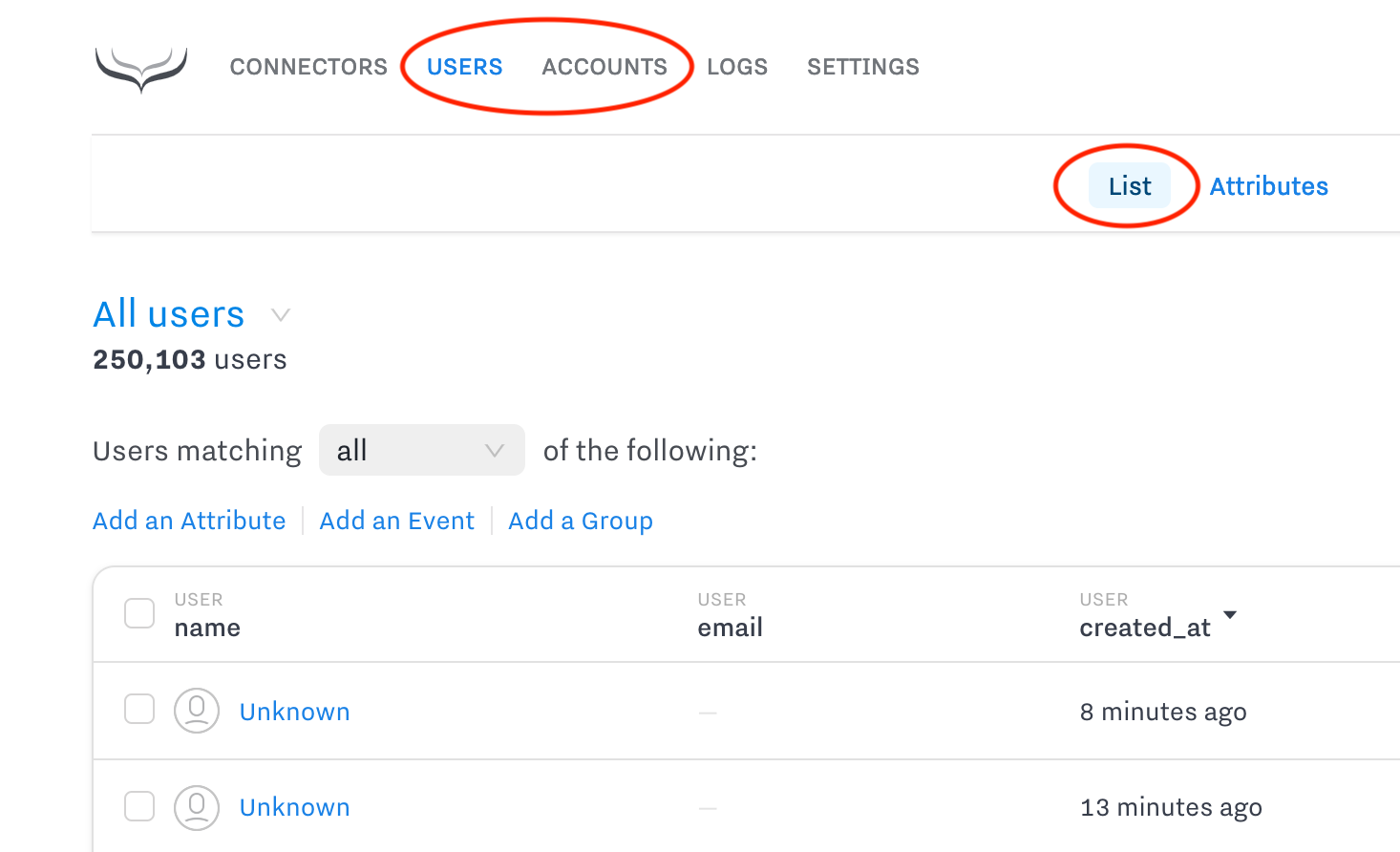Open the Connectors menu item
1400x852 pixels.
(308, 67)
